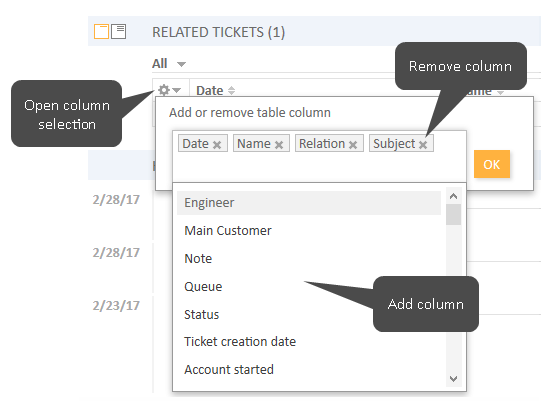
Task: Switch to the orange single-pane view icon
Action: pyautogui.click(x=101, y=32)
